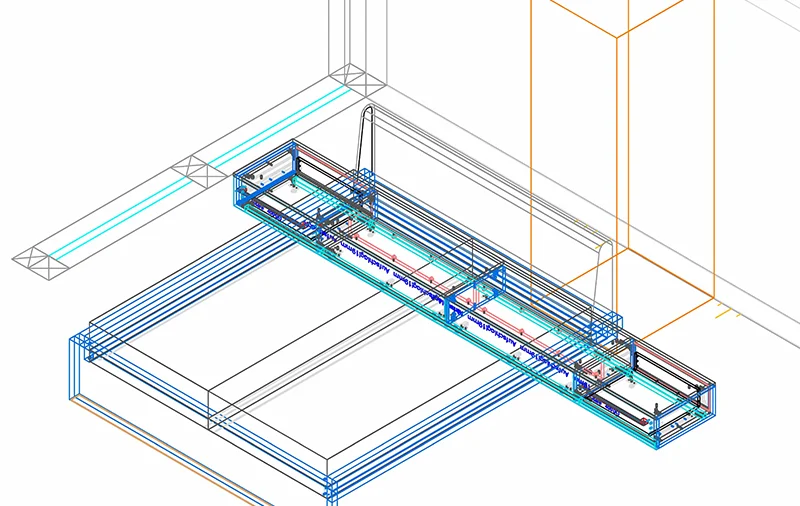Click the right curved end of the headboard rail
The width and height of the screenshot is (800, 506).
[604, 245]
